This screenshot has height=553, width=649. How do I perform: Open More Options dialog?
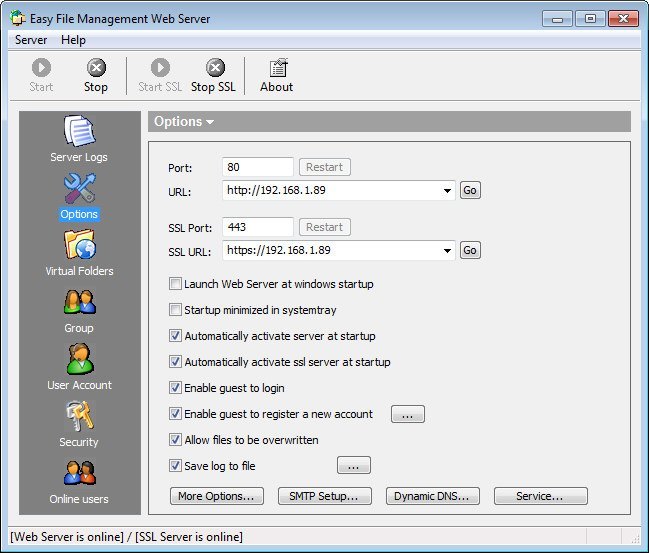pyautogui.click(x=216, y=496)
